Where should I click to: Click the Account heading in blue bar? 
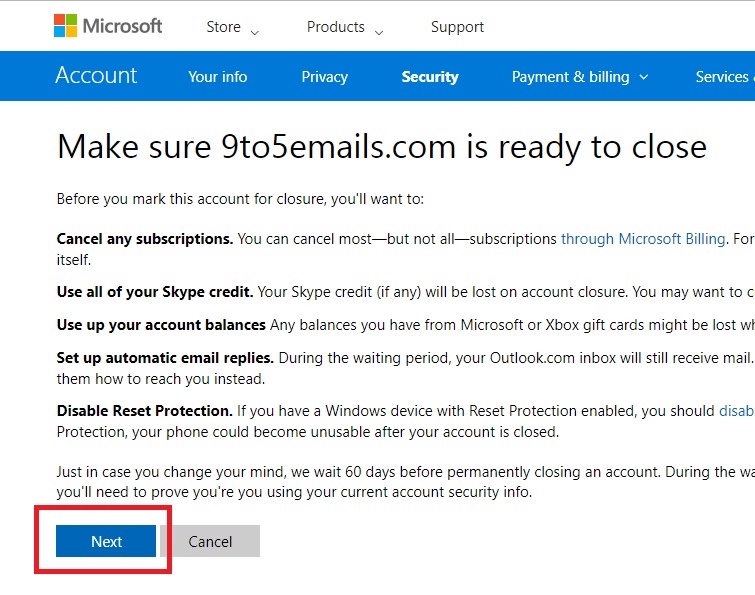[x=96, y=76]
